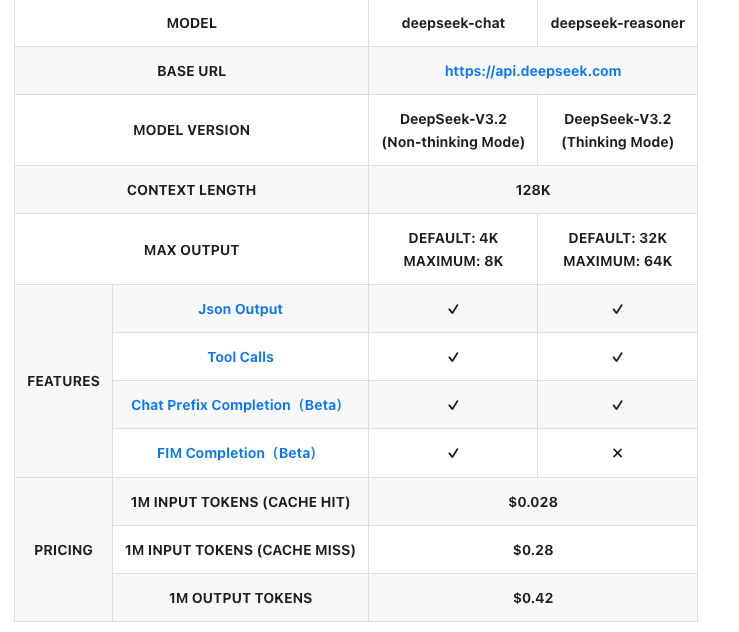Click the FIM Completion cross mark for deepseek-reasoner
The height and width of the screenshot is (632, 739).
[617, 453]
